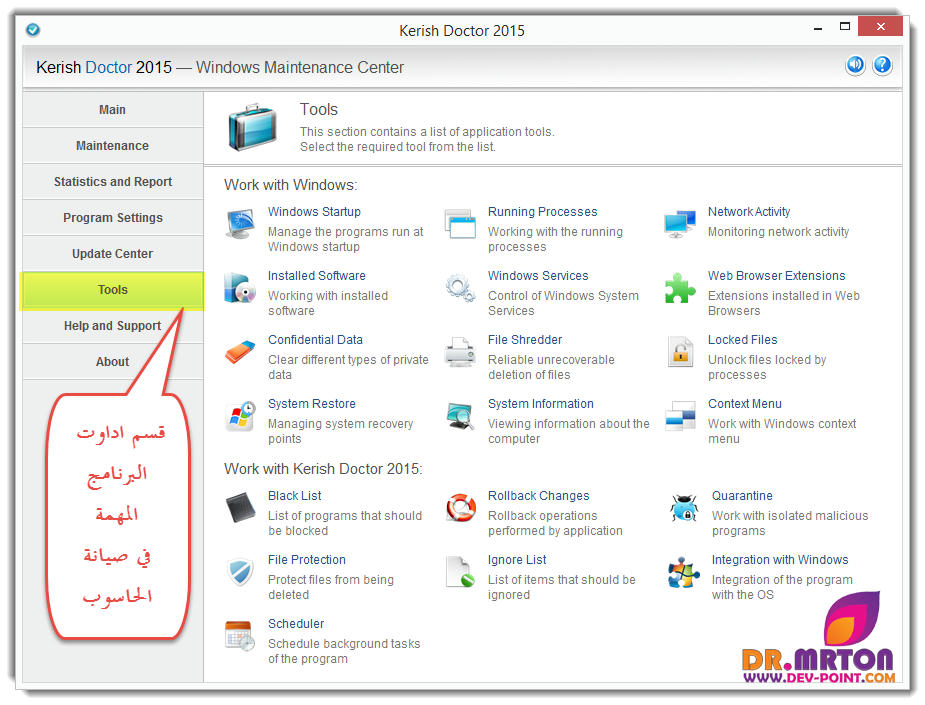Open the Locked Files link
This screenshot has width=925, height=705.
(742, 340)
